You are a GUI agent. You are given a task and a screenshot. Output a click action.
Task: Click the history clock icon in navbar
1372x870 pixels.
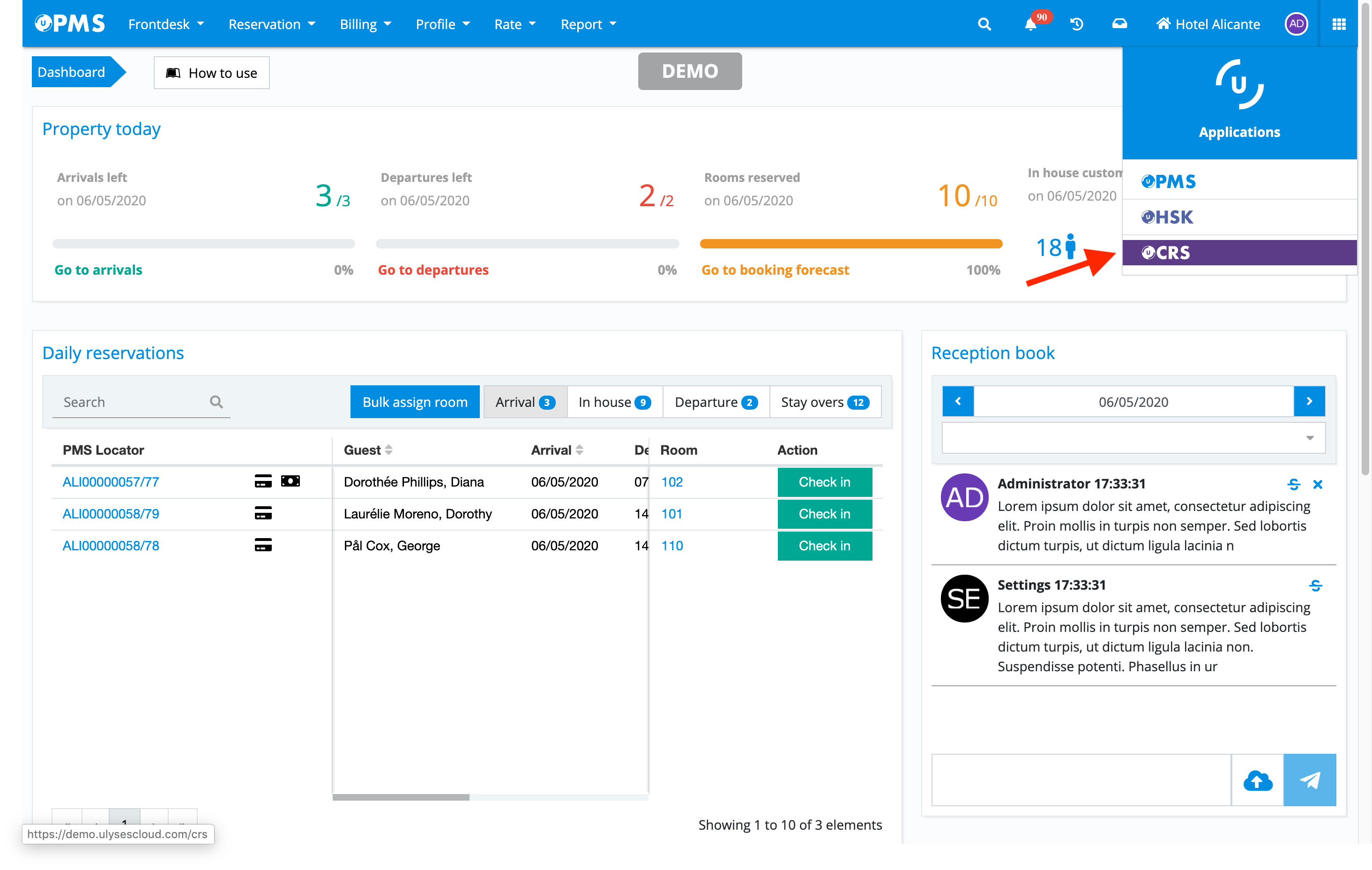tap(1076, 24)
